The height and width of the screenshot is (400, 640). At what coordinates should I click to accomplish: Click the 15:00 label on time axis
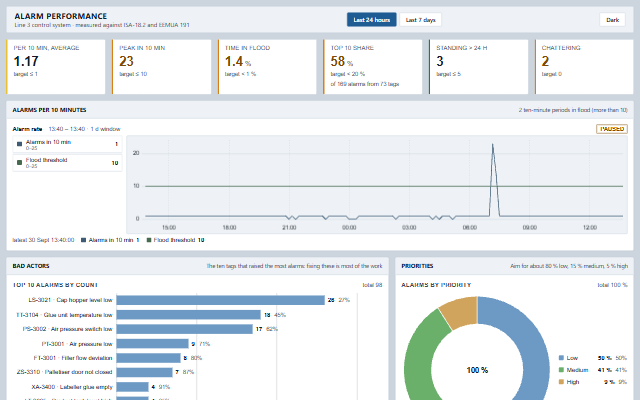coord(169,227)
